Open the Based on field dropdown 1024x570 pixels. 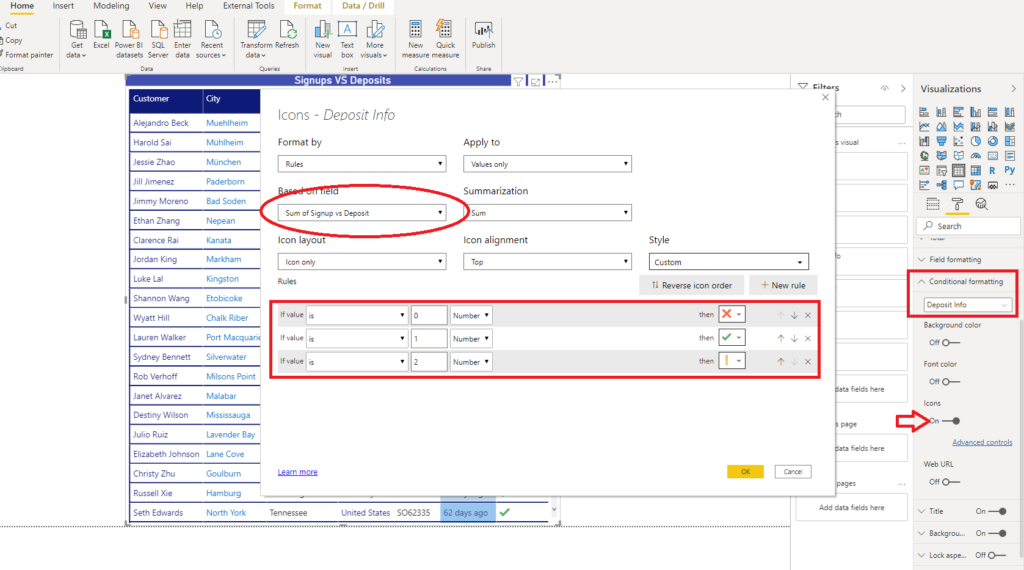pyautogui.click(x=362, y=213)
